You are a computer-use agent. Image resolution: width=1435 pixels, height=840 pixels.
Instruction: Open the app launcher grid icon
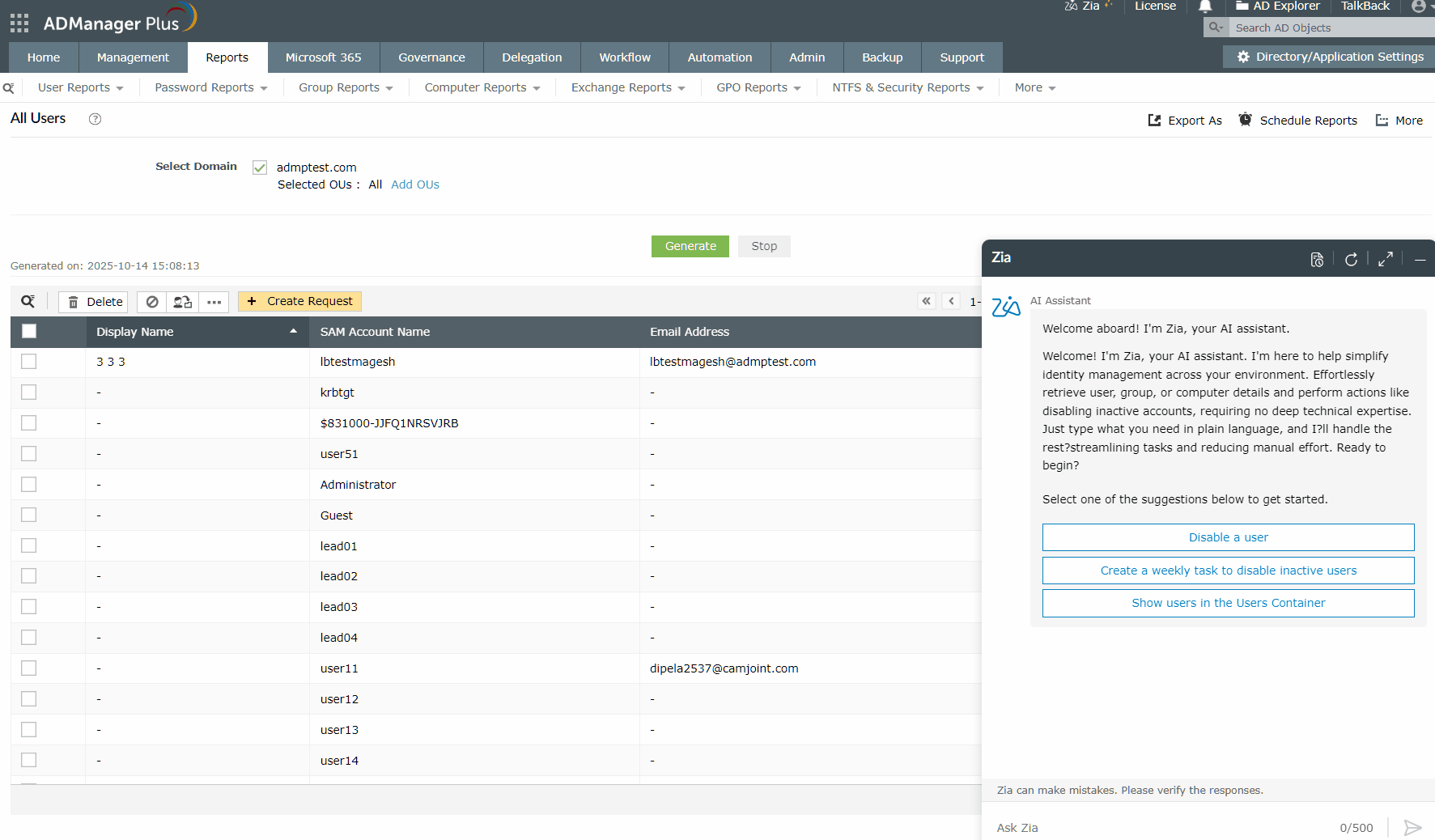tap(19, 23)
